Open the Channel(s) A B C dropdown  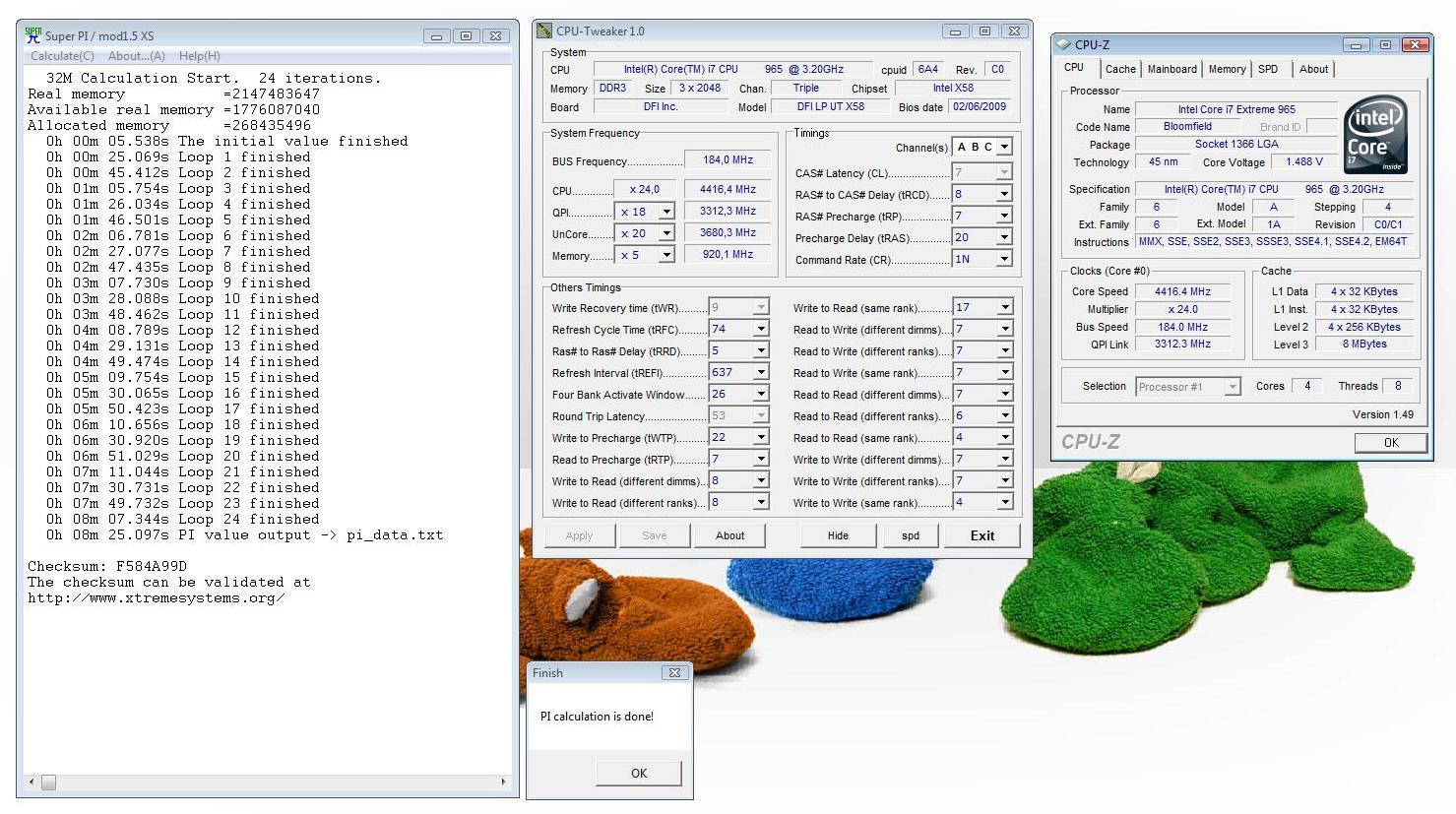pos(1004,148)
